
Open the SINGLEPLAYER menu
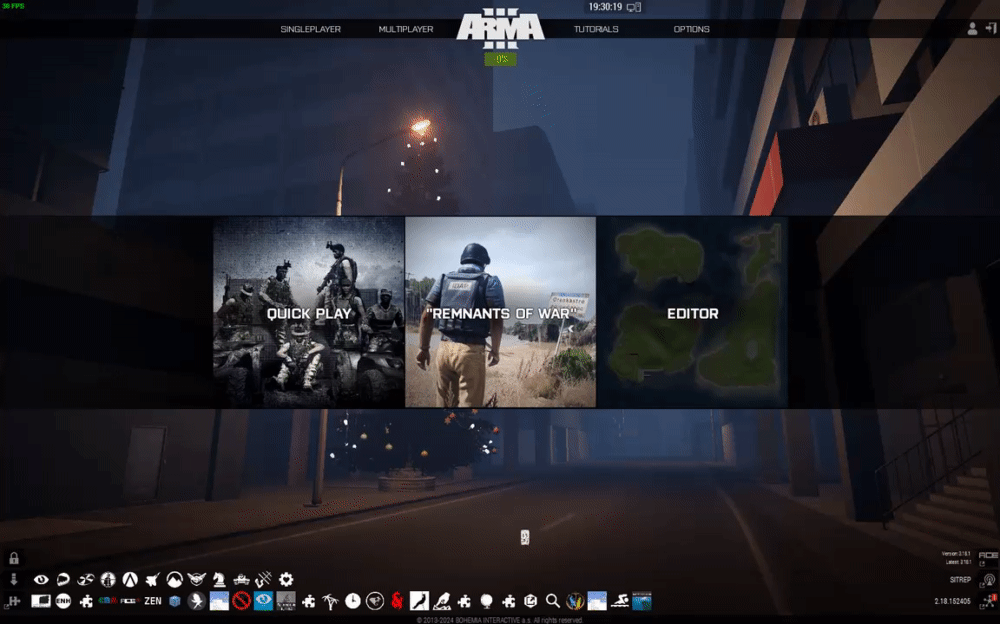[x=311, y=29]
